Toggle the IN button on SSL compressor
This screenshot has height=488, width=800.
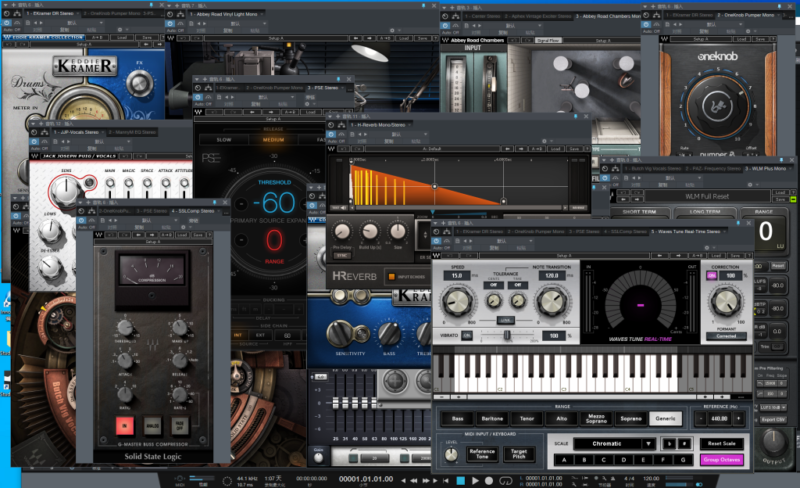click(x=126, y=424)
